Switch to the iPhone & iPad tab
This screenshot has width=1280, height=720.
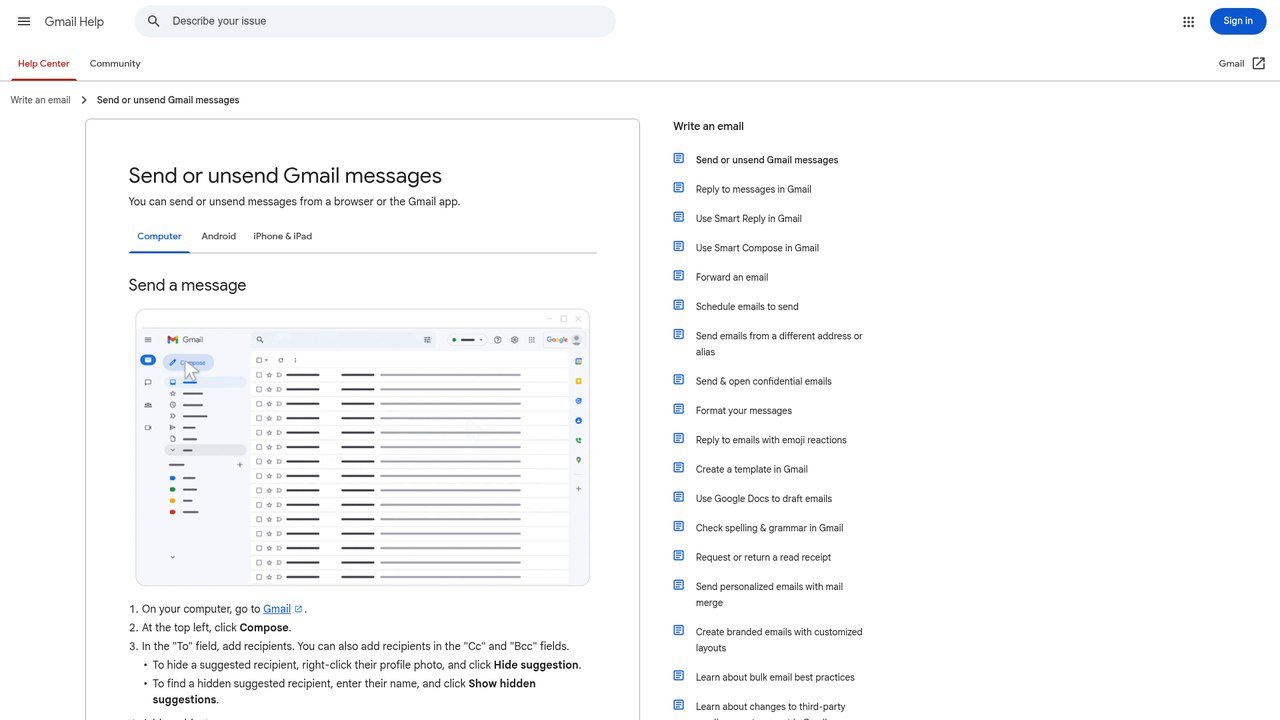coord(282,237)
